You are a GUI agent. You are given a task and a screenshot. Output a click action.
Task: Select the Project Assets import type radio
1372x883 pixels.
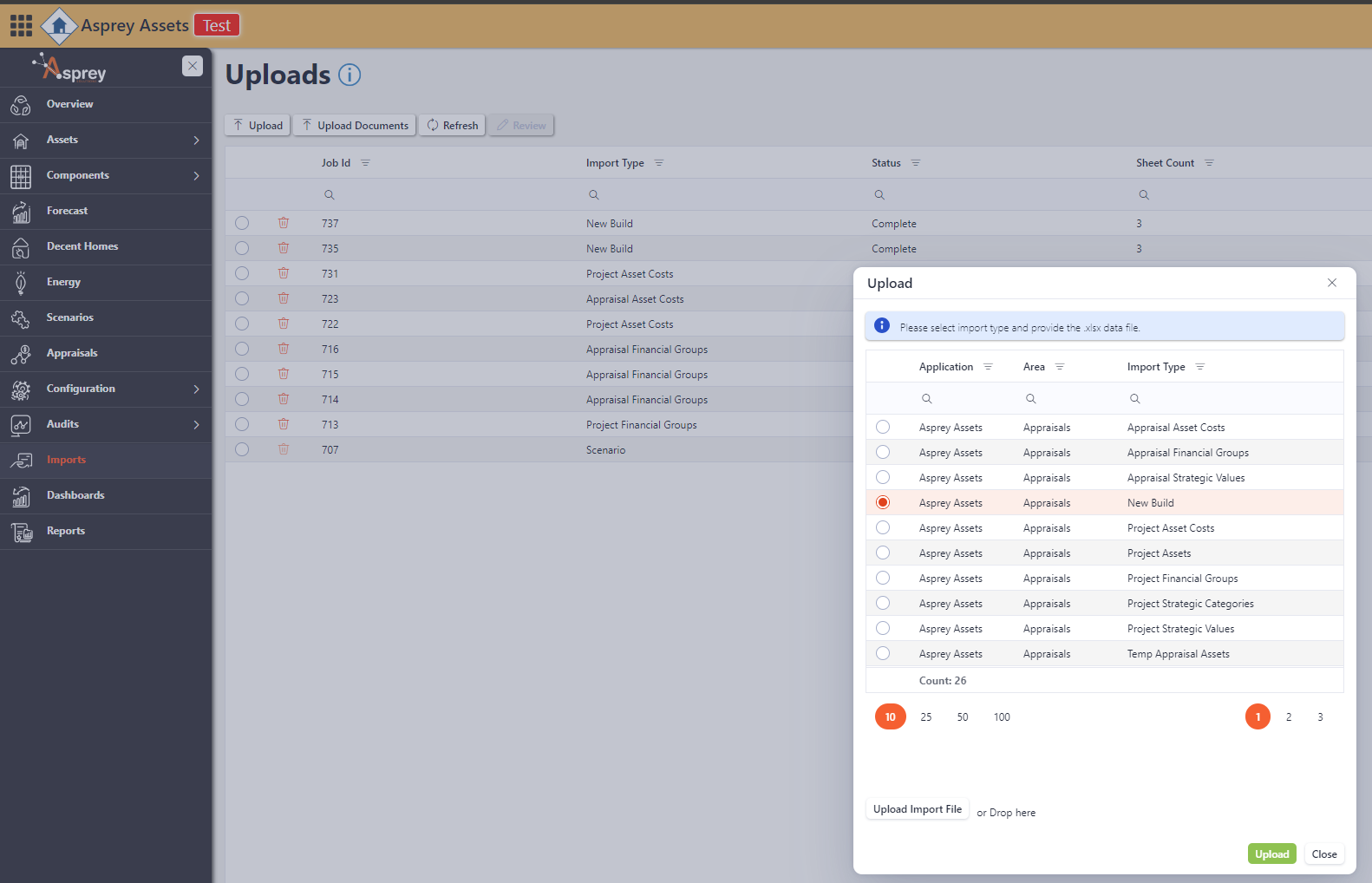(x=883, y=553)
